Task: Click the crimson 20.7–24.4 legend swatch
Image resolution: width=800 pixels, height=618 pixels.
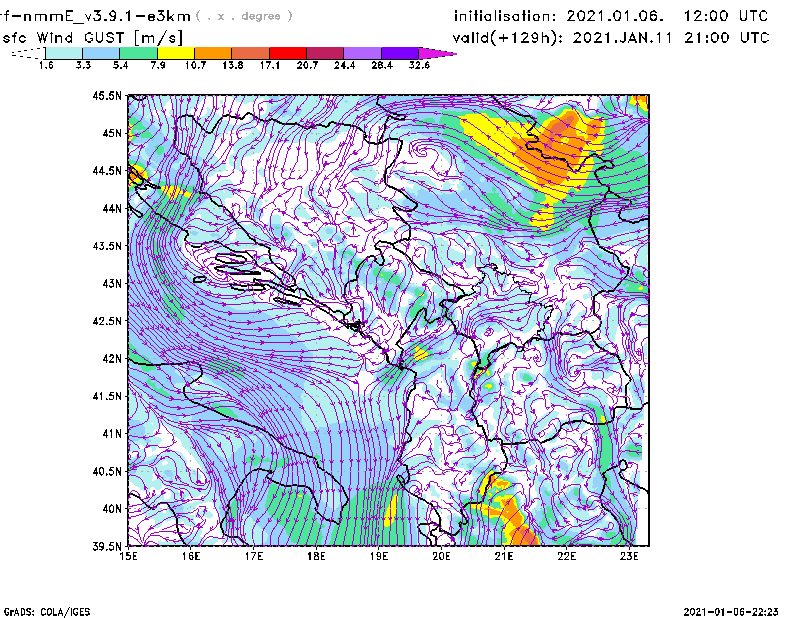Action: click(x=325, y=53)
